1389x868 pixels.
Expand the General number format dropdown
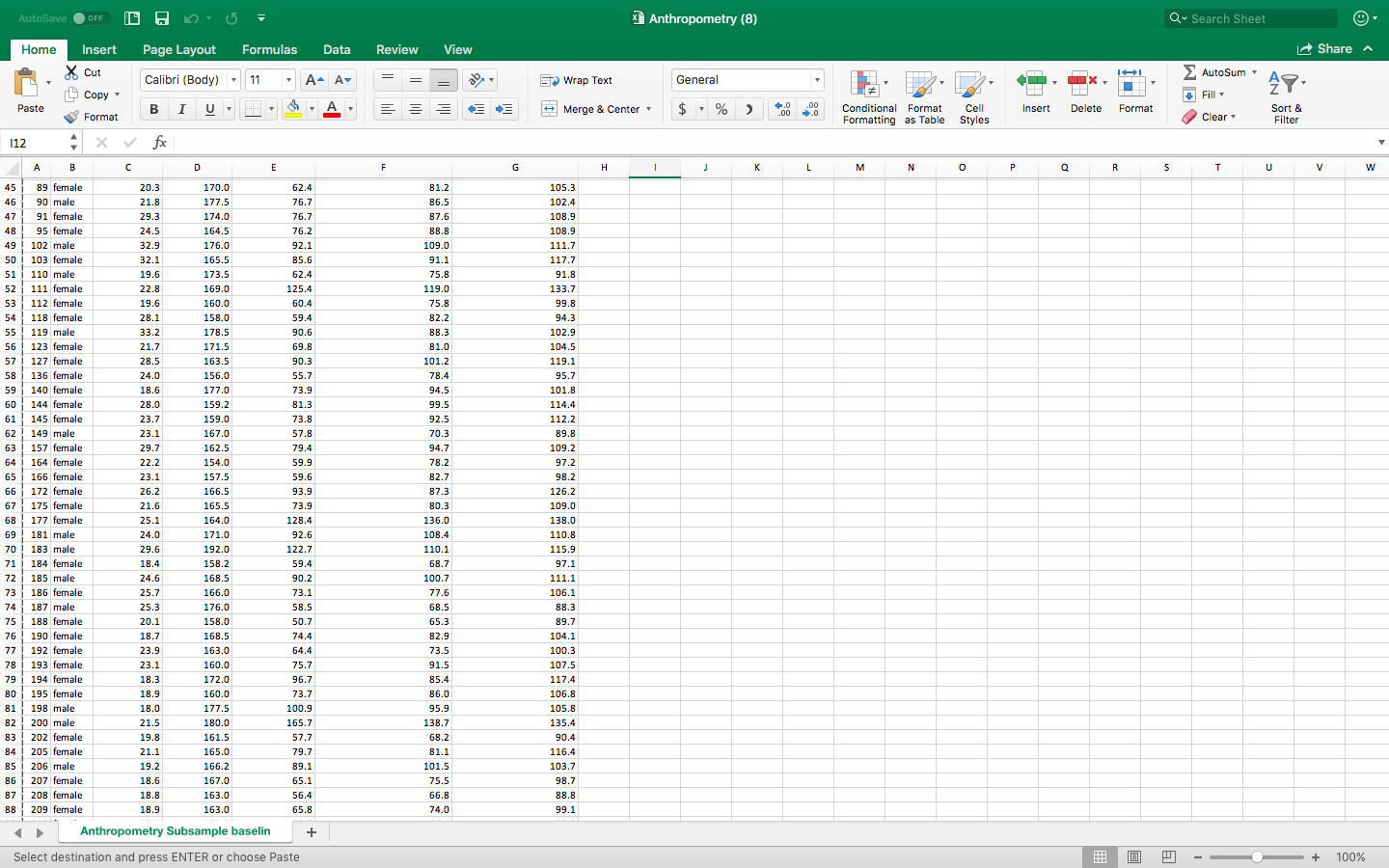click(817, 80)
